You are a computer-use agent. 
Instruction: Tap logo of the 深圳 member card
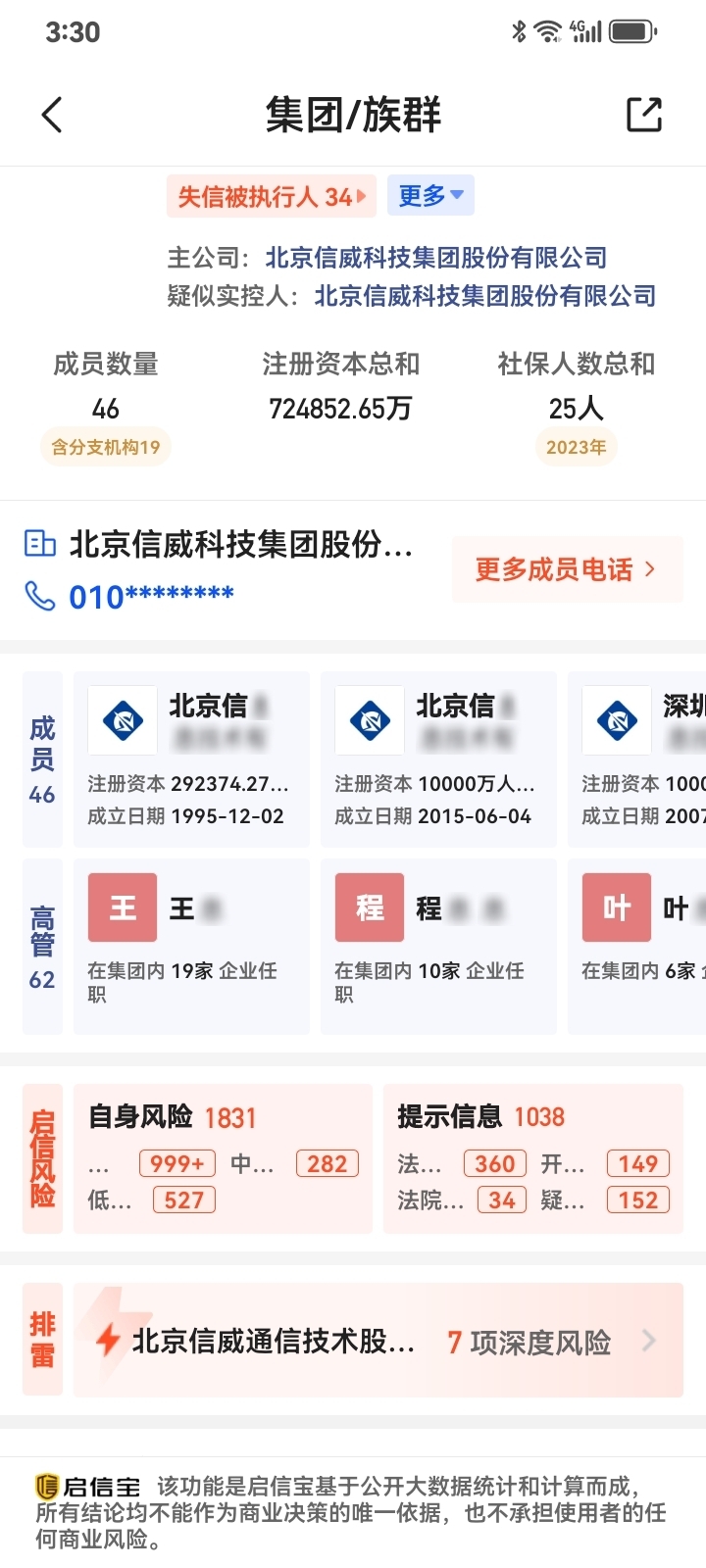tap(617, 720)
